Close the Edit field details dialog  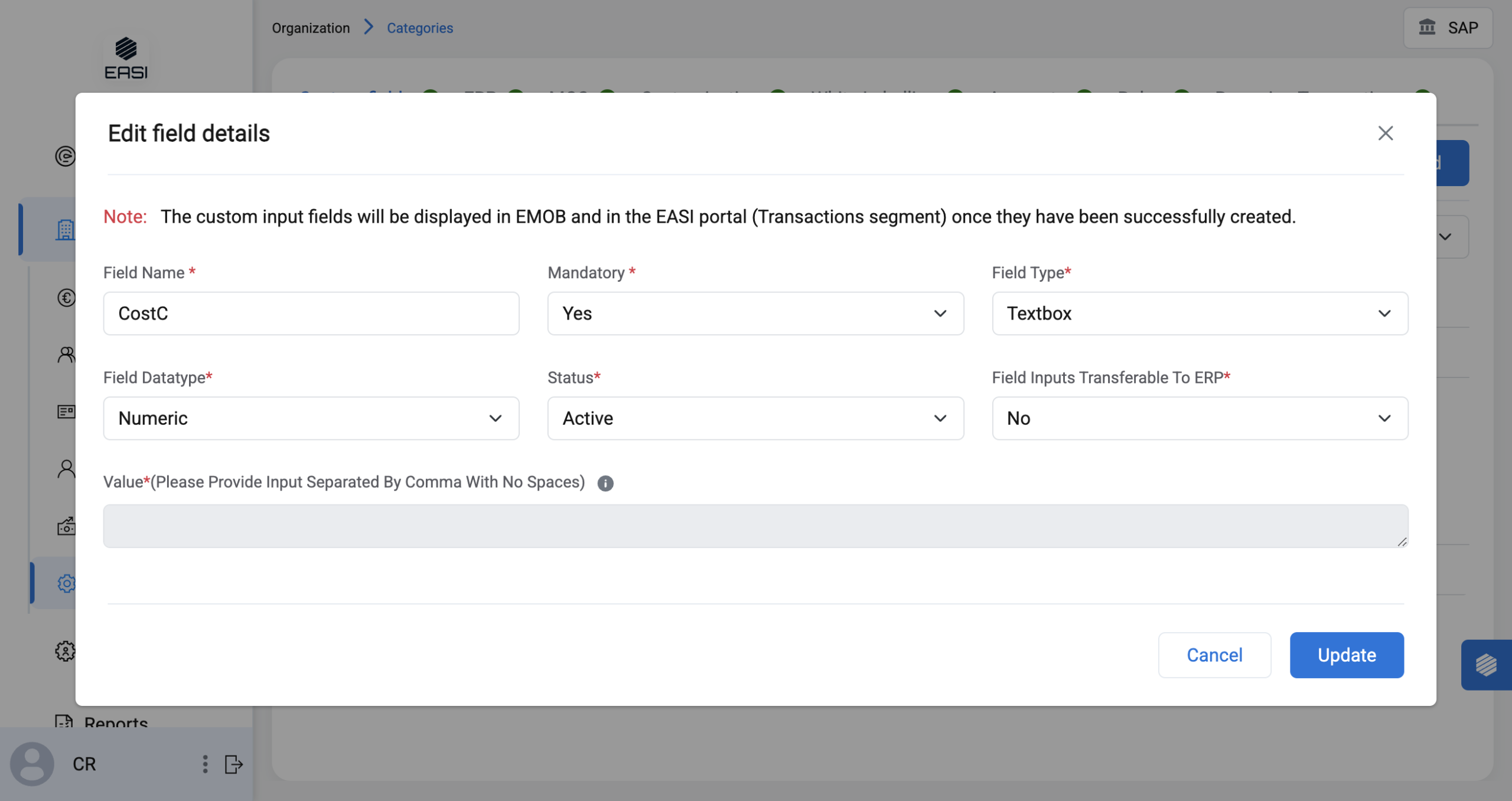[1386, 133]
